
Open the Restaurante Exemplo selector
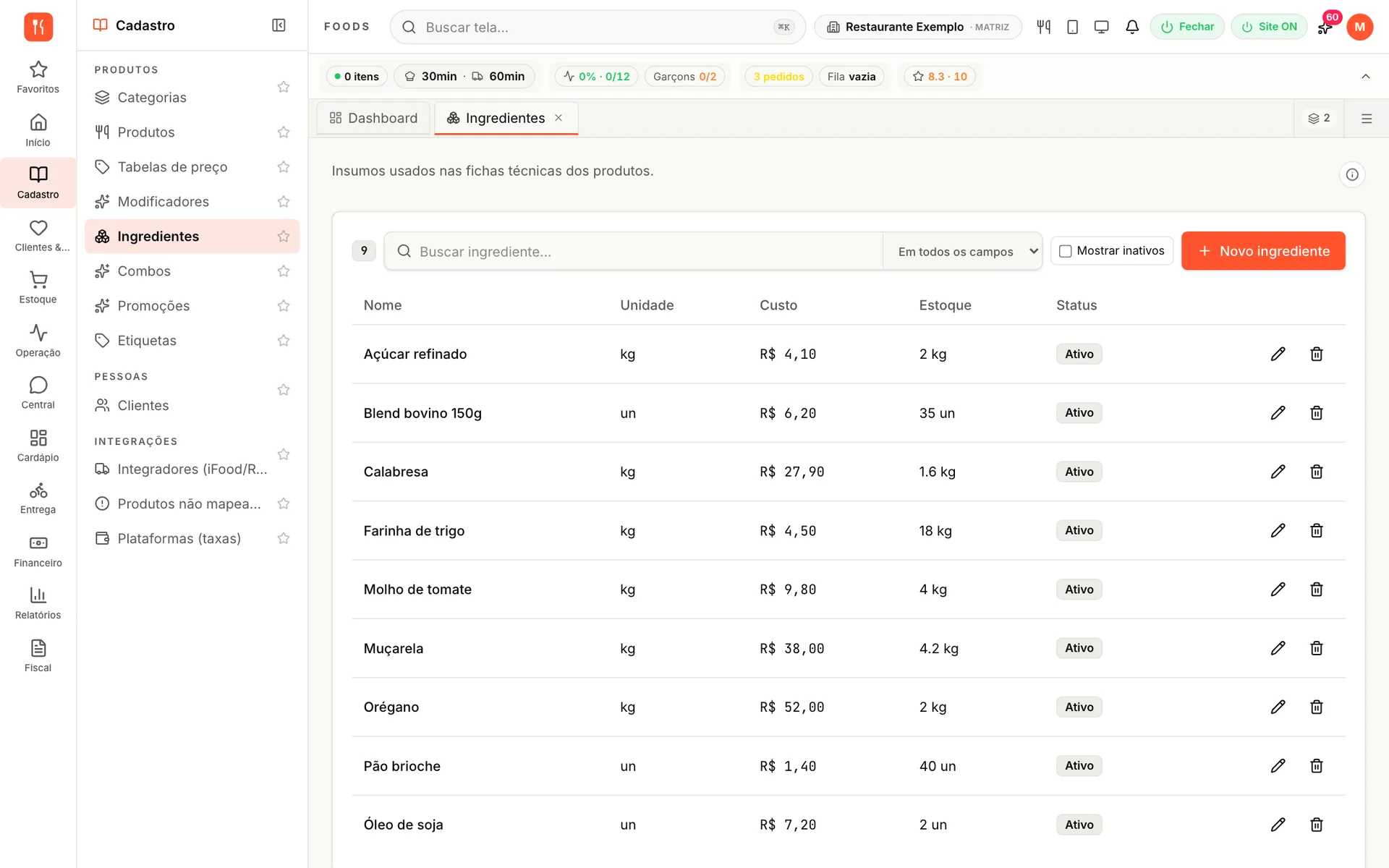tap(917, 27)
